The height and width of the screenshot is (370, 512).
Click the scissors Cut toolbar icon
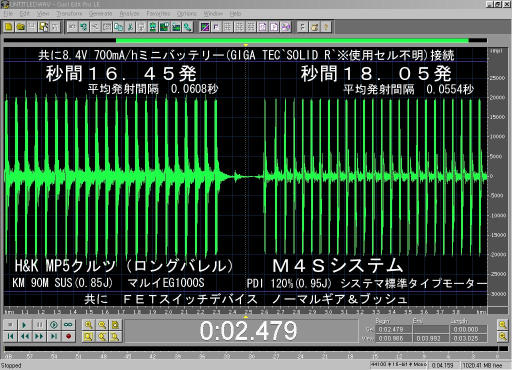coord(130,27)
